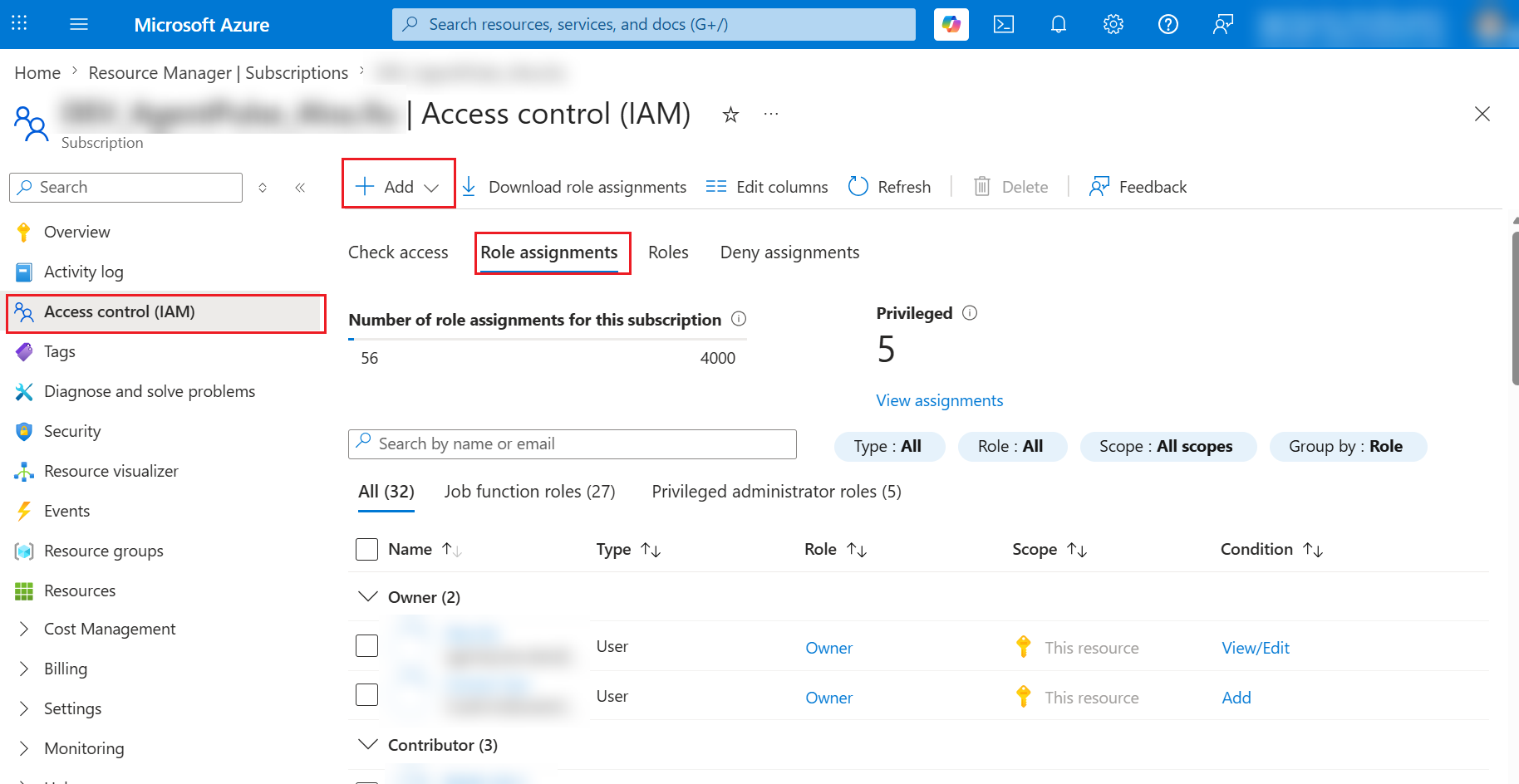Check the select-all checkbox in header
The width and height of the screenshot is (1519, 784).
366,550
